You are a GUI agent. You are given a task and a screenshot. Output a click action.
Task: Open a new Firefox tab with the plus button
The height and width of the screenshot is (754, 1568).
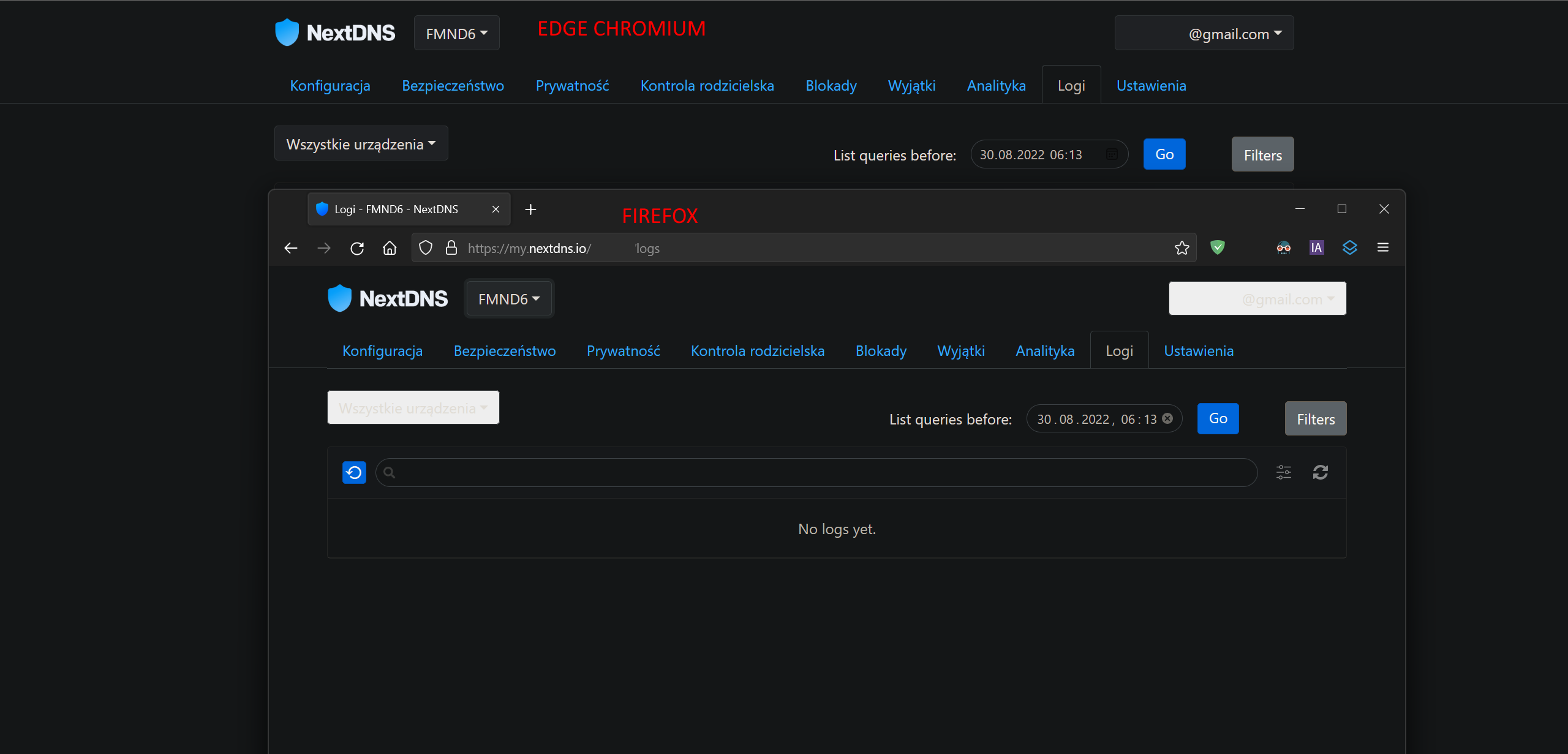(530, 209)
